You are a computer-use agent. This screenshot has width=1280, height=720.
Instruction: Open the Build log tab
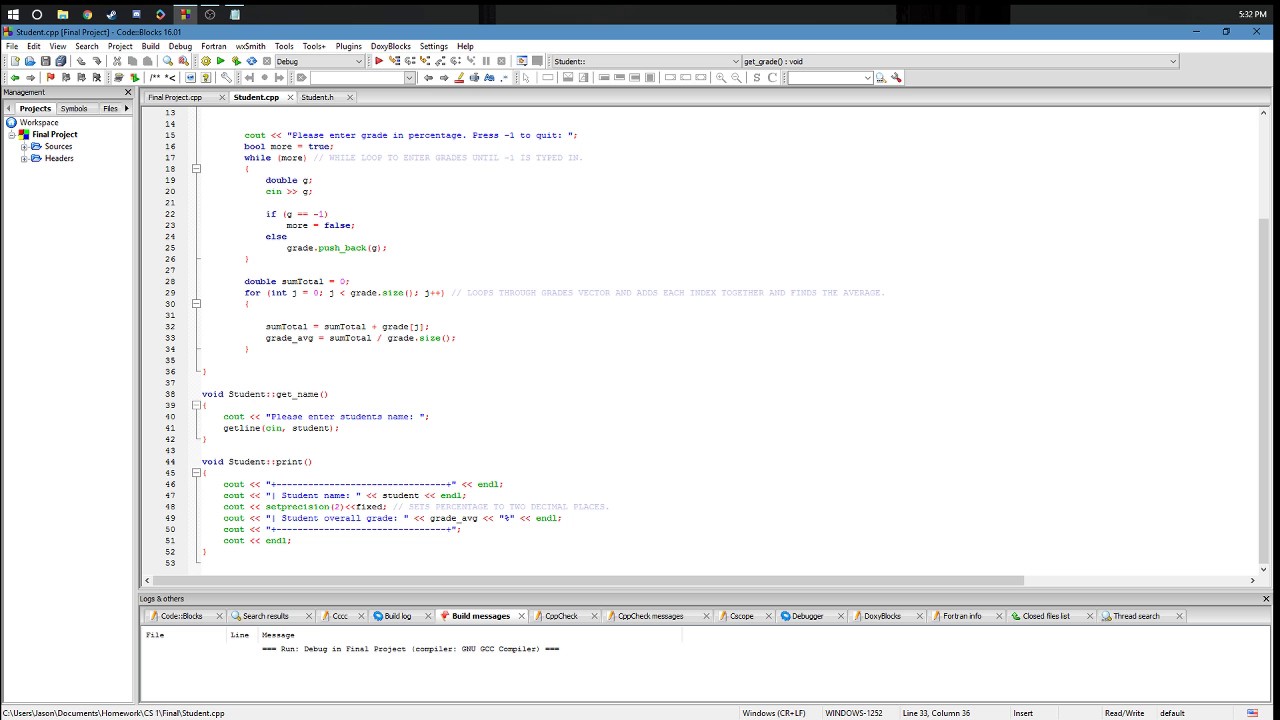pos(397,616)
